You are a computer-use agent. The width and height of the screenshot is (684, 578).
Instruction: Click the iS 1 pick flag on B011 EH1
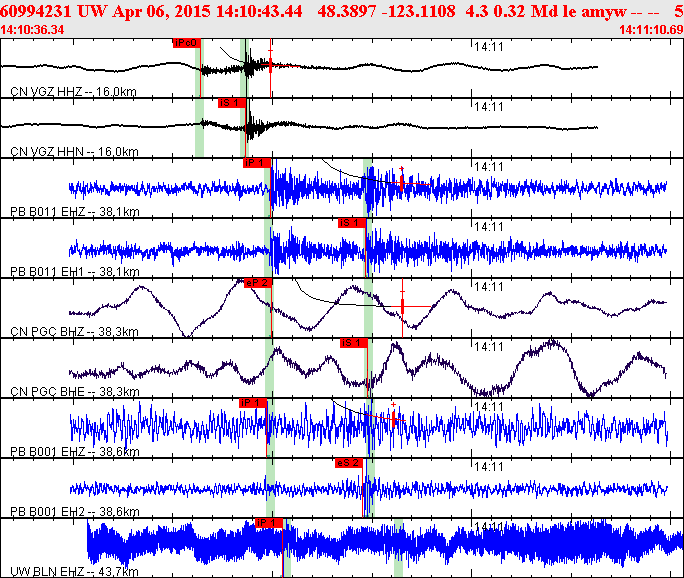pos(352,223)
